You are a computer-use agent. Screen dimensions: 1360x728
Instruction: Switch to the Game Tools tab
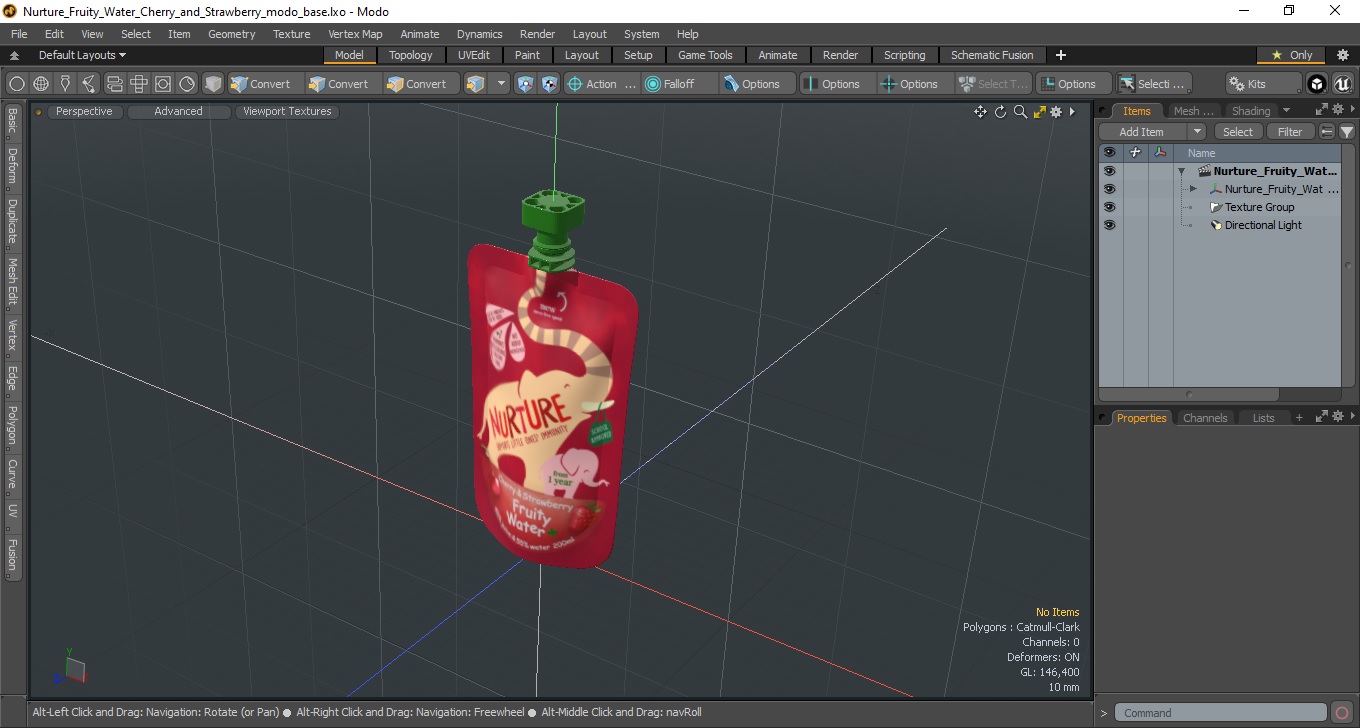click(x=705, y=55)
